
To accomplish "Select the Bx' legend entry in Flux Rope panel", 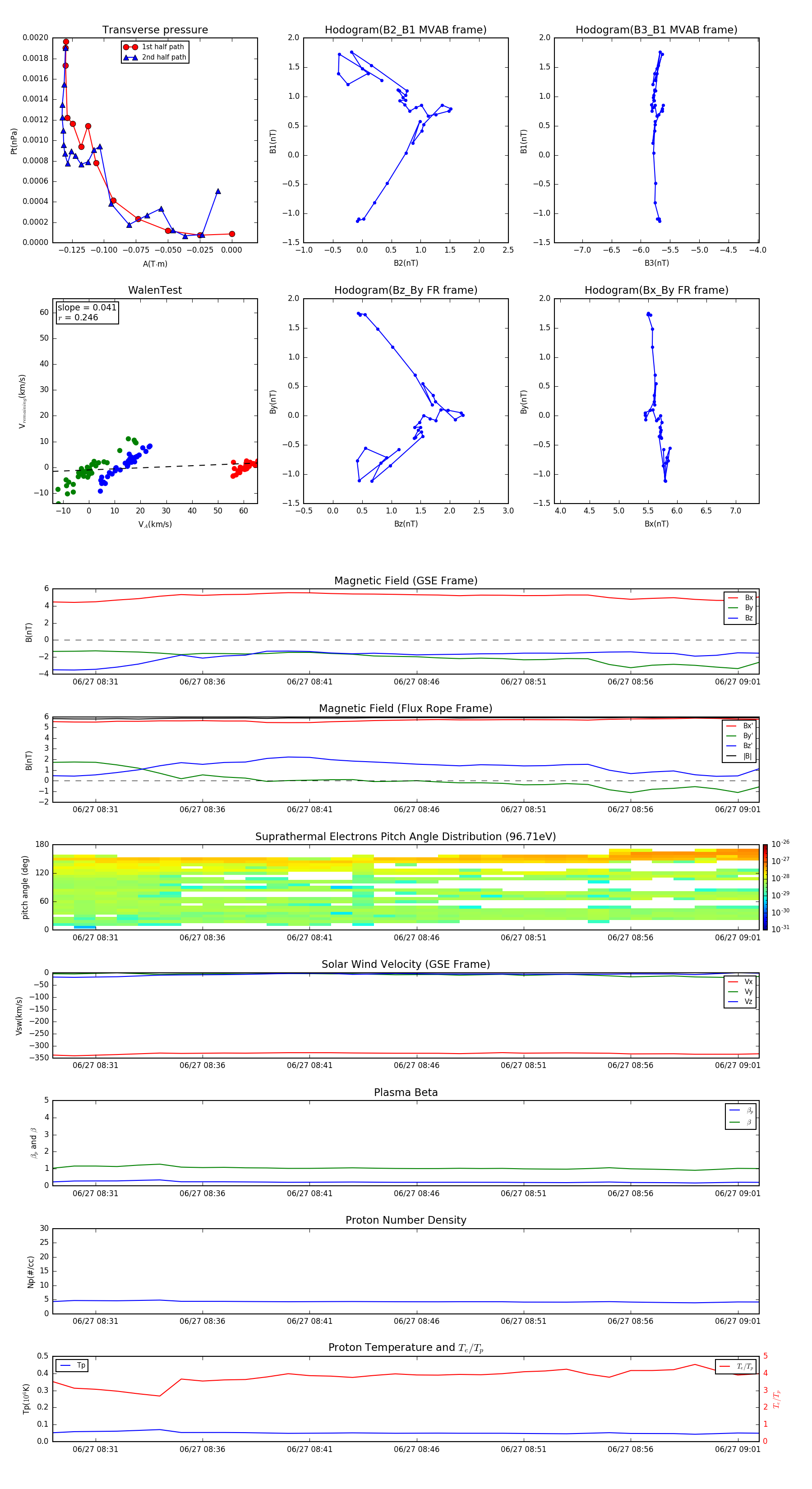I will 739,726.
